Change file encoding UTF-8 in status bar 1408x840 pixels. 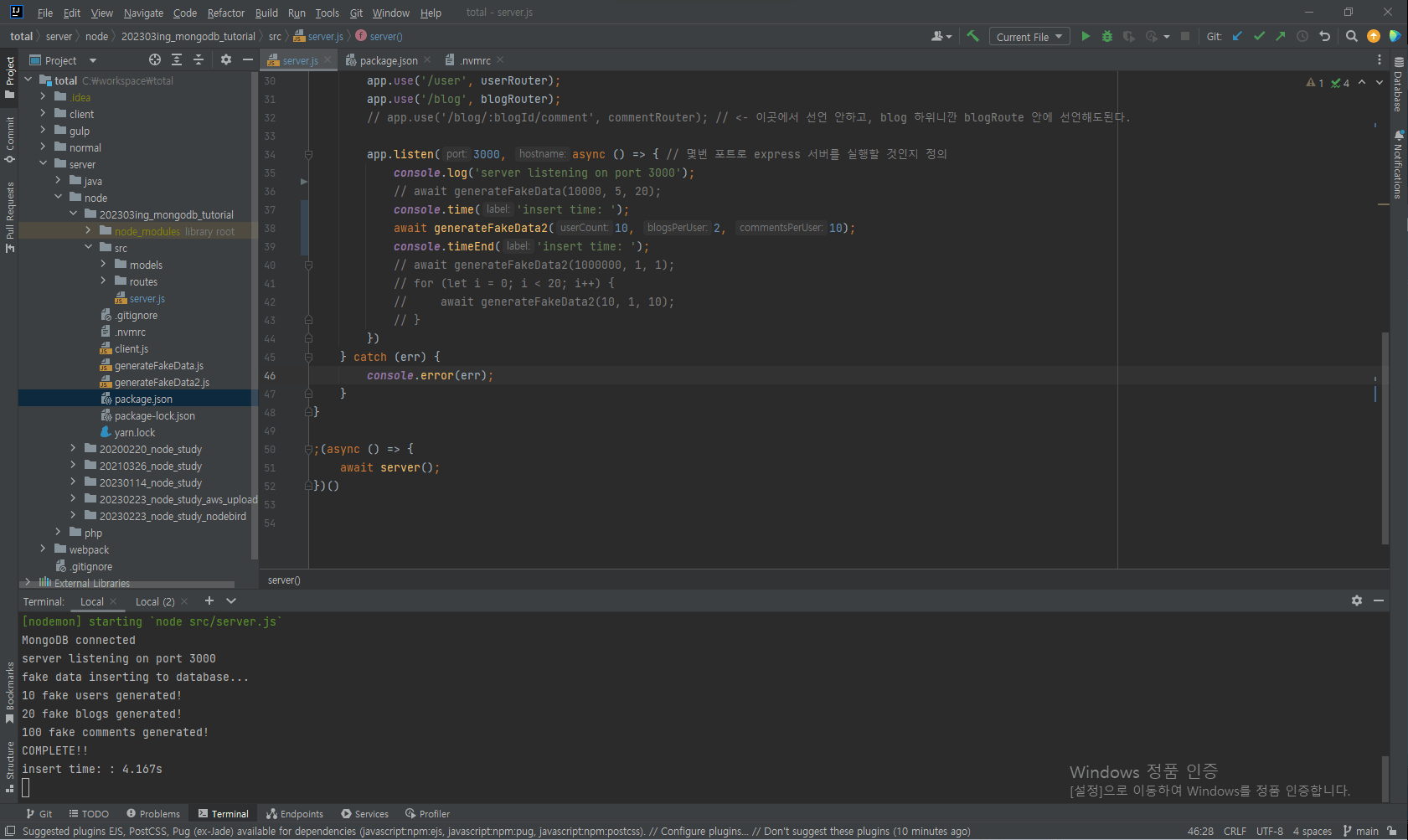1270,831
